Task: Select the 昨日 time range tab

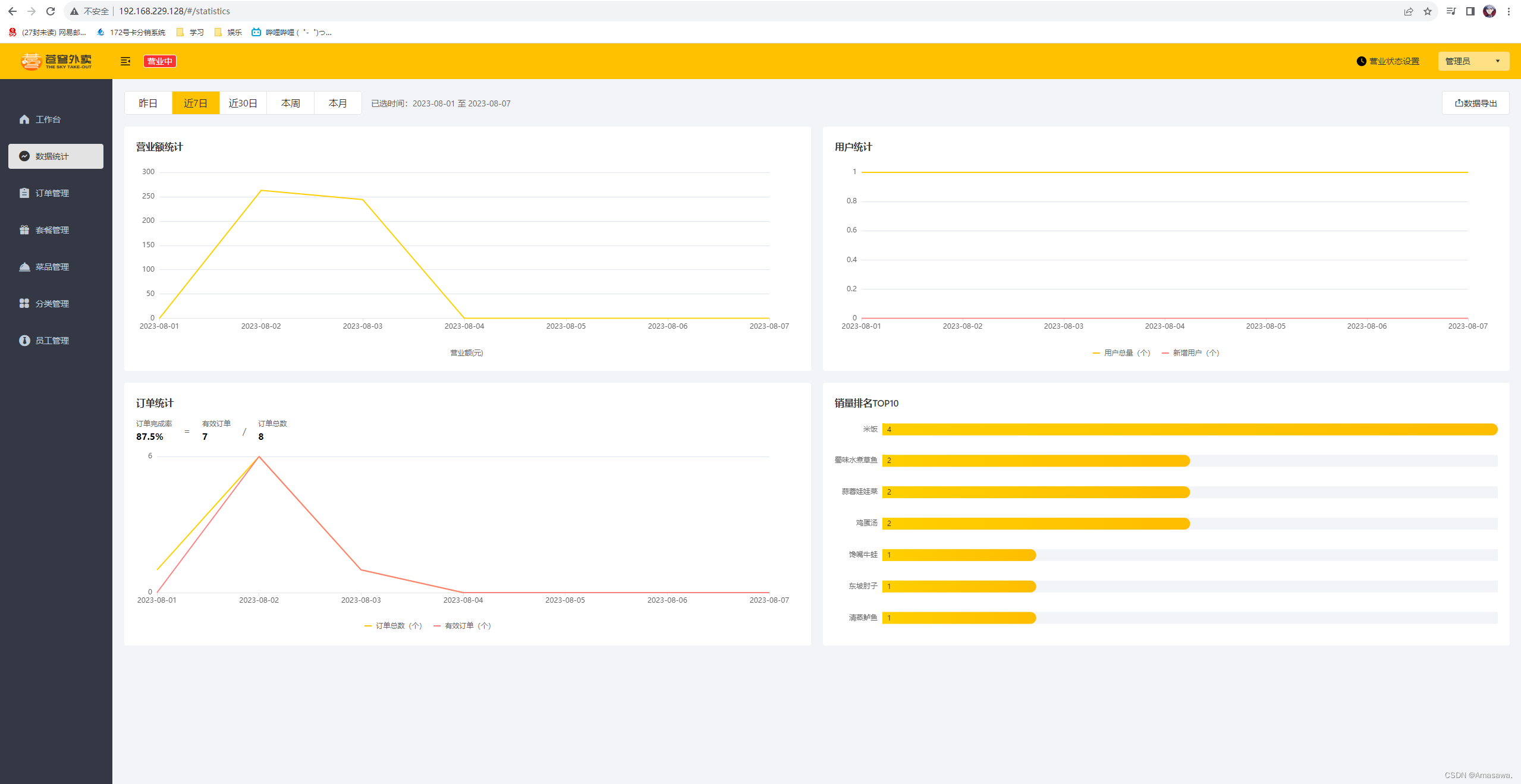Action: tap(148, 103)
